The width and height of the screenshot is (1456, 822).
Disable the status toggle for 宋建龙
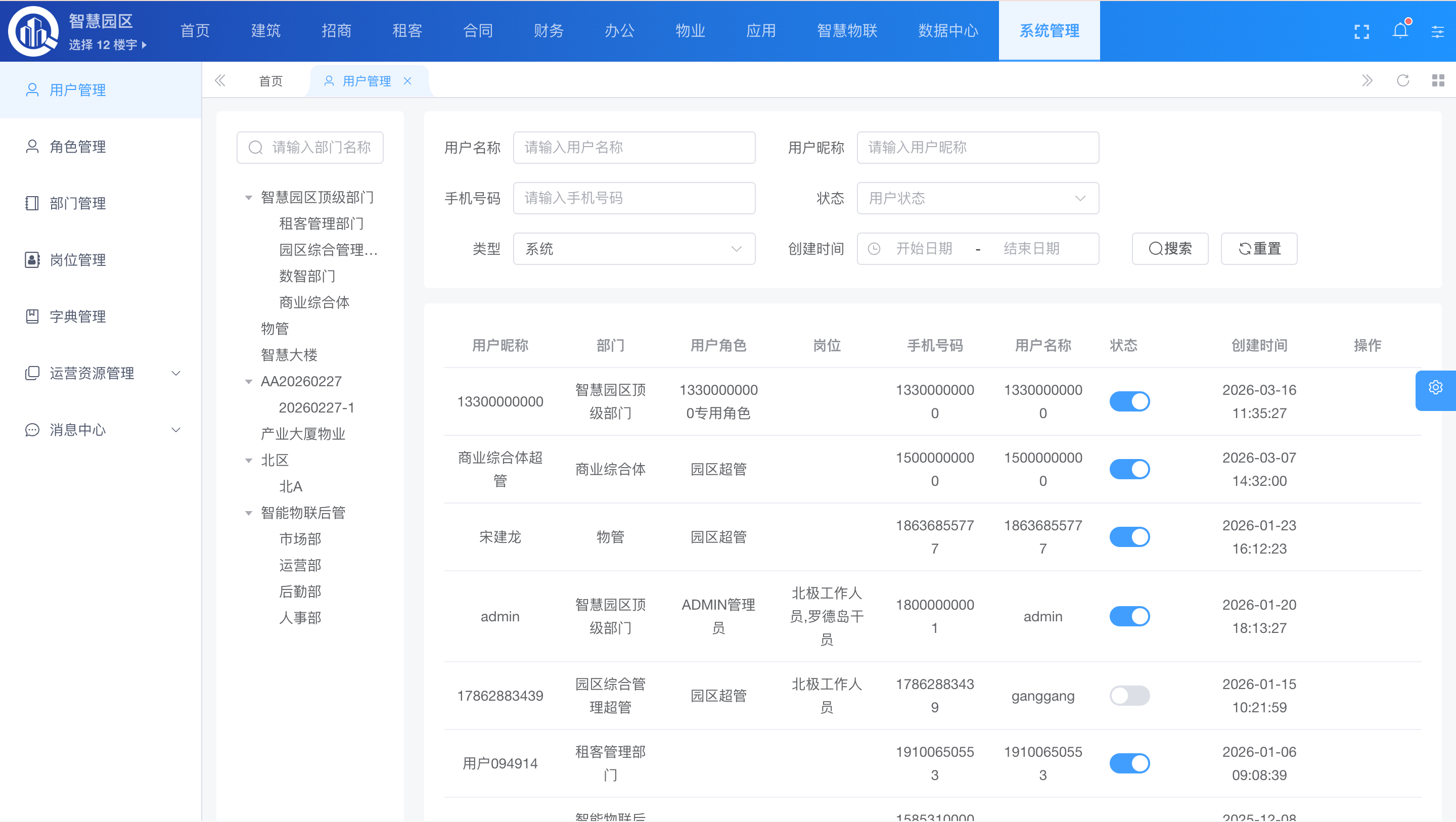[1129, 536]
